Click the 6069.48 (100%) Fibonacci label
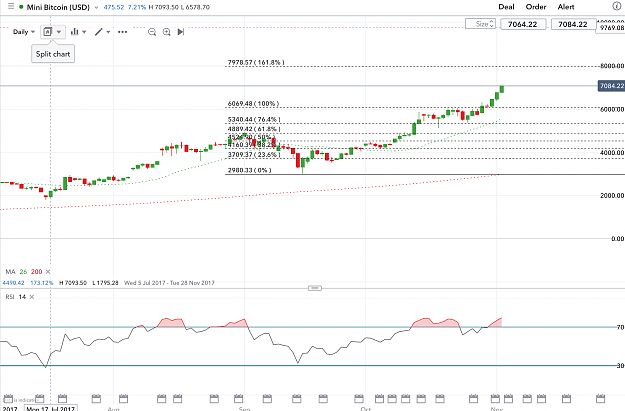The image size is (625, 411). (253, 104)
